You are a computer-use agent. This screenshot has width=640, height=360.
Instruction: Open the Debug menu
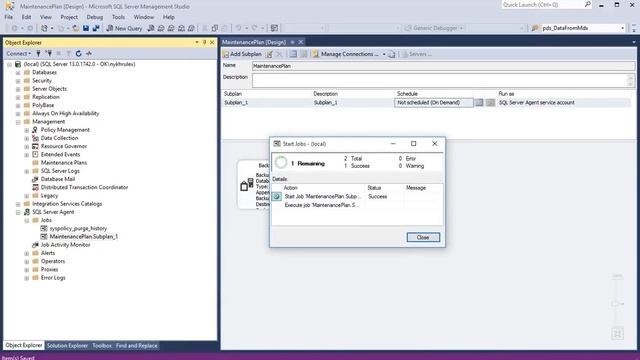tap(95, 17)
